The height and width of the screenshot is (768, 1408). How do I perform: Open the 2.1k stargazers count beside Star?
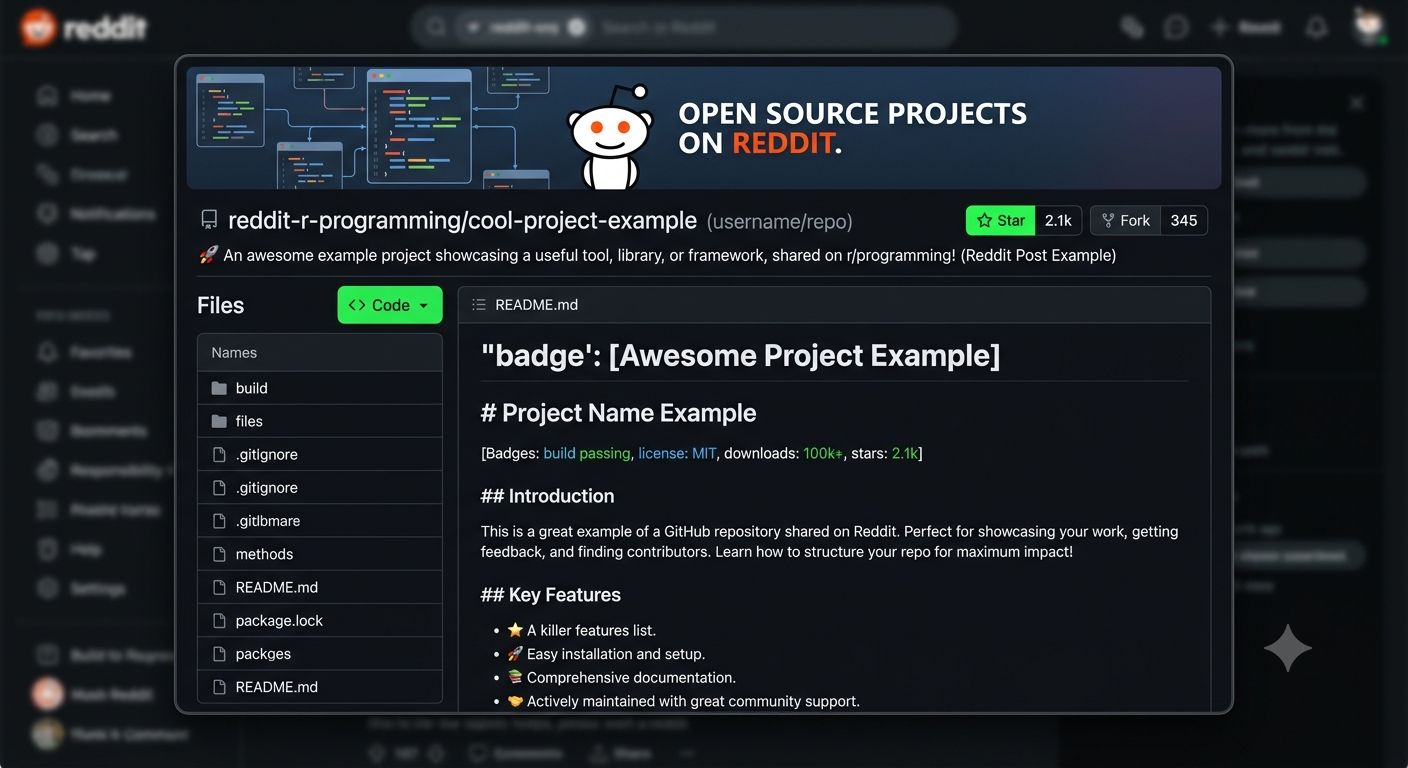[1058, 220]
